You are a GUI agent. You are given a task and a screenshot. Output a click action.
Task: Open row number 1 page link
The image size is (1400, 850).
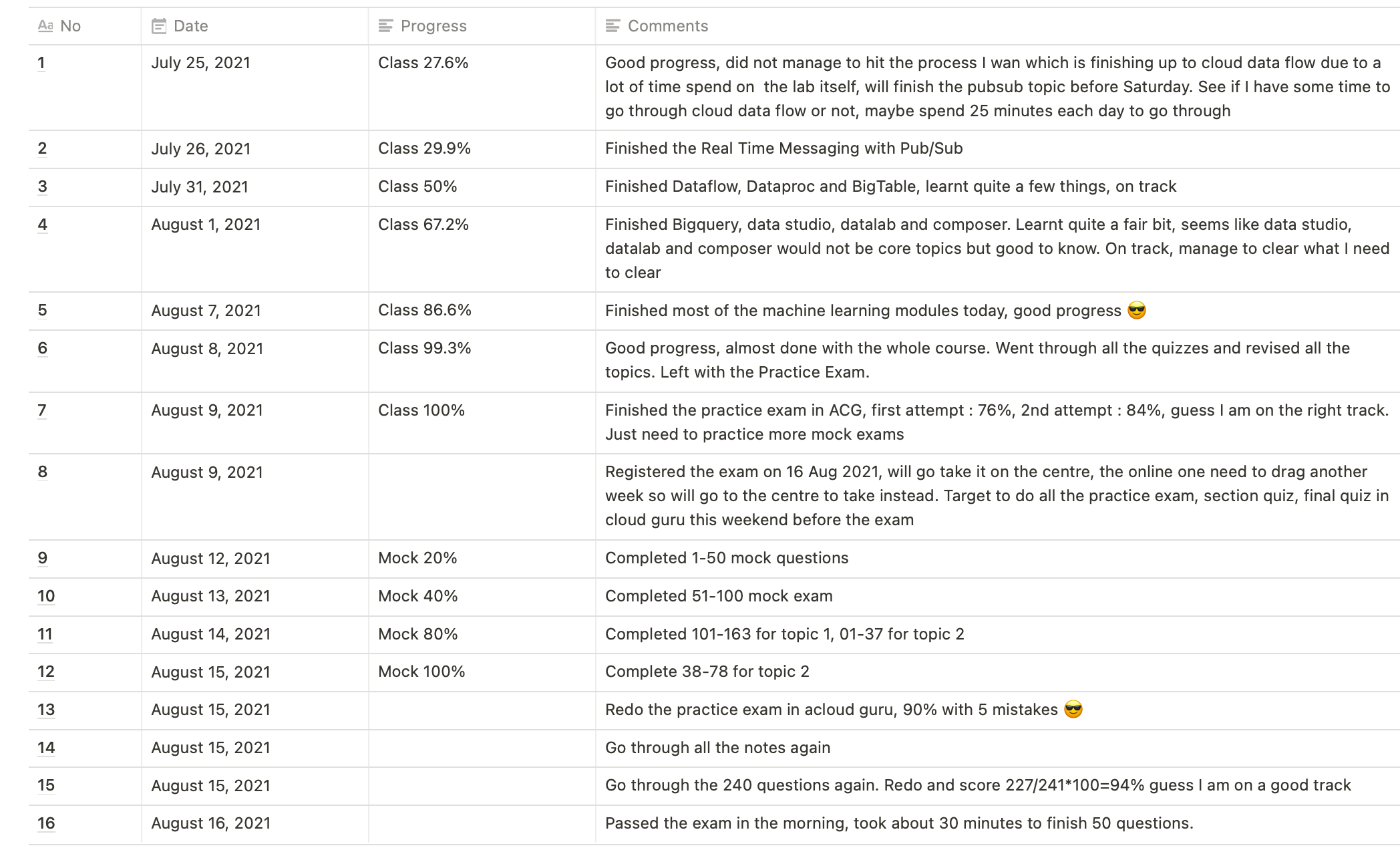(x=41, y=63)
